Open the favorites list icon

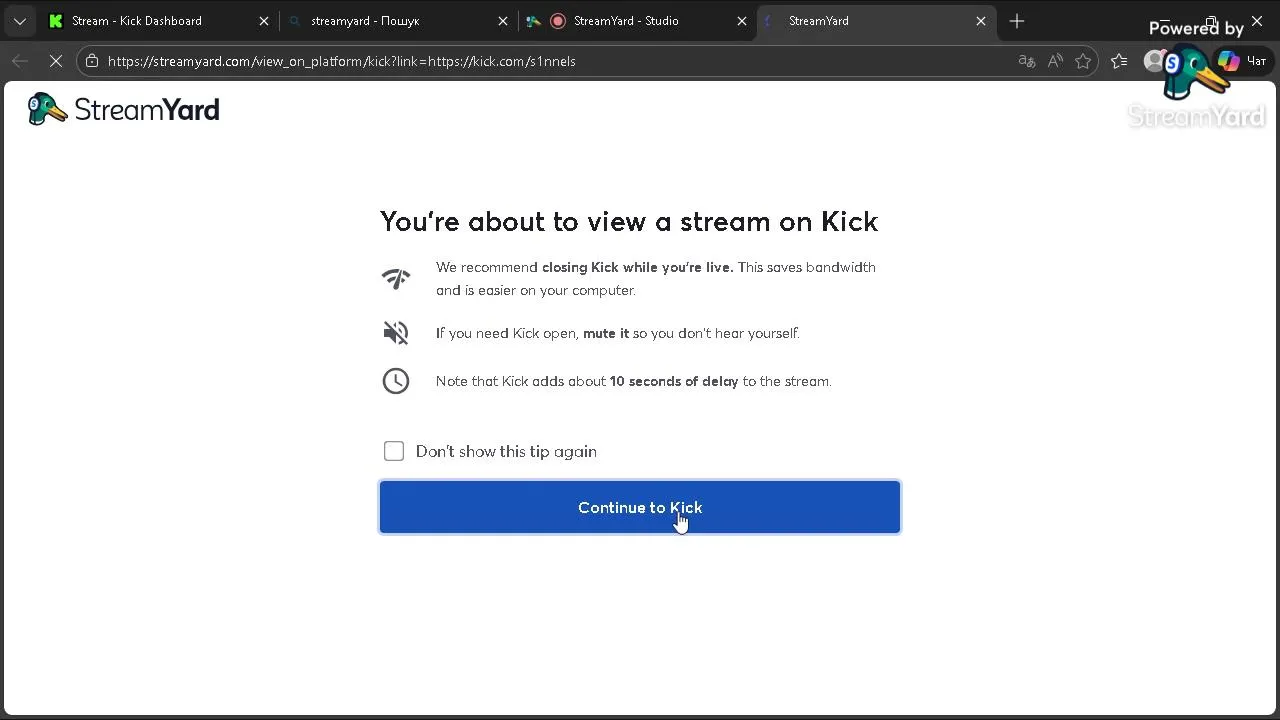coord(1119,61)
